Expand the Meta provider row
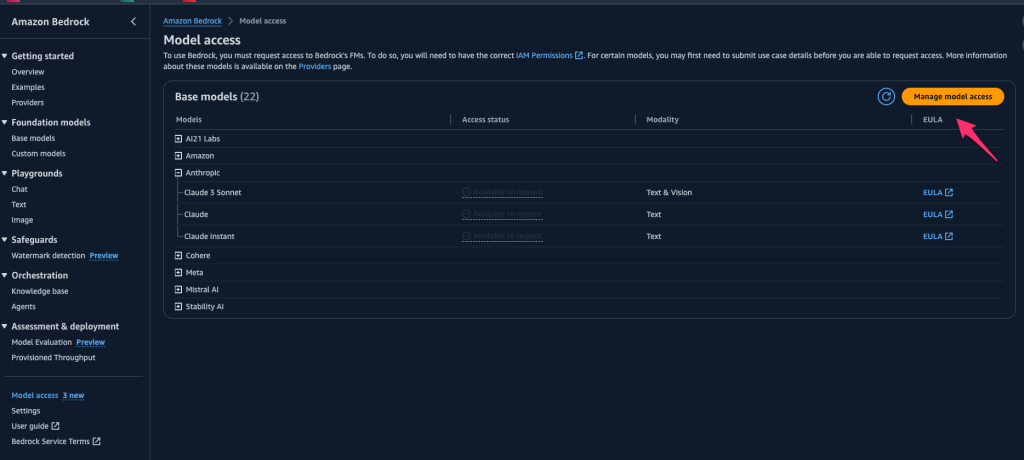The image size is (1024, 460). (x=178, y=272)
